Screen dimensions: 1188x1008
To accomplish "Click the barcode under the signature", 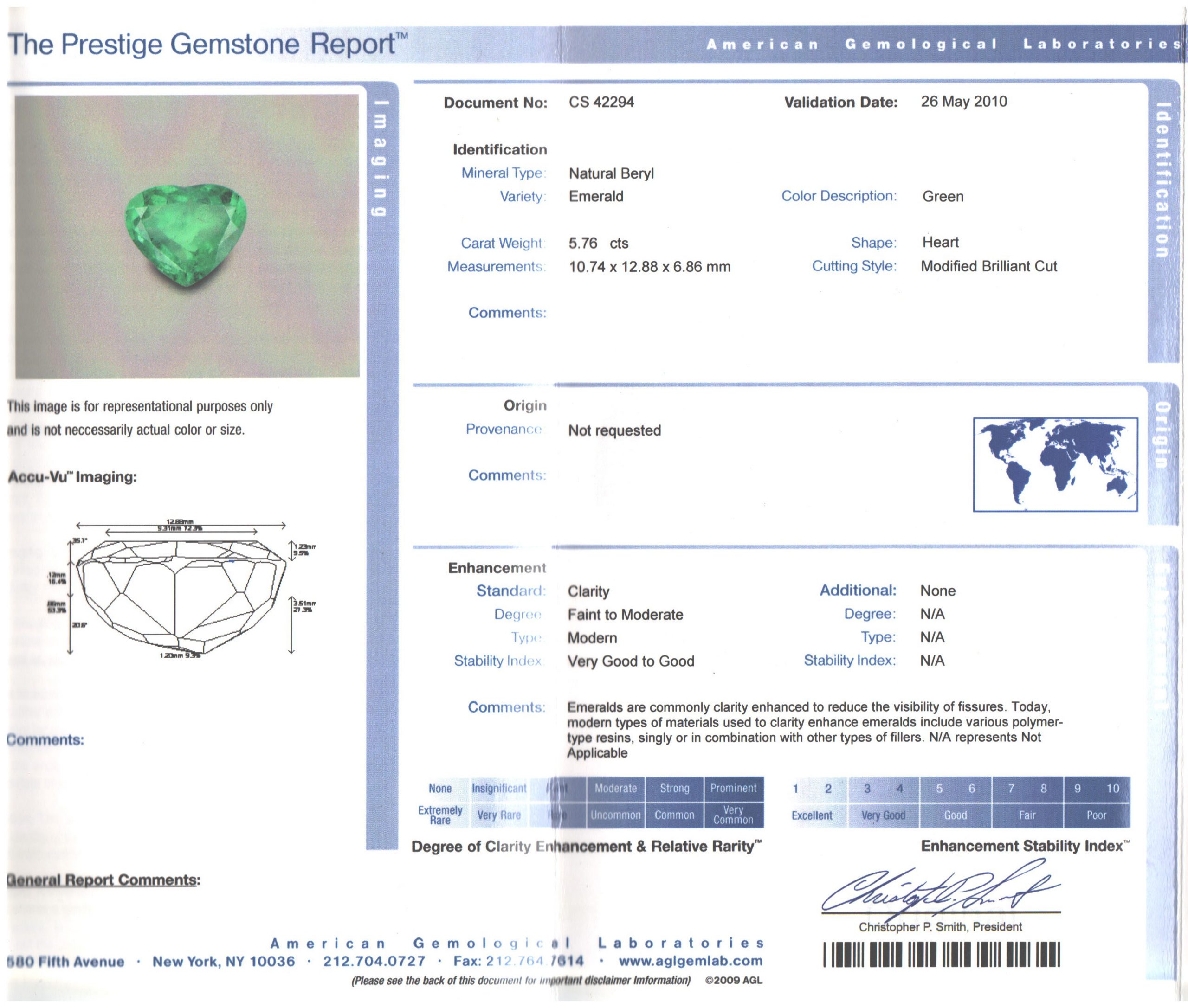I will coord(942,954).
